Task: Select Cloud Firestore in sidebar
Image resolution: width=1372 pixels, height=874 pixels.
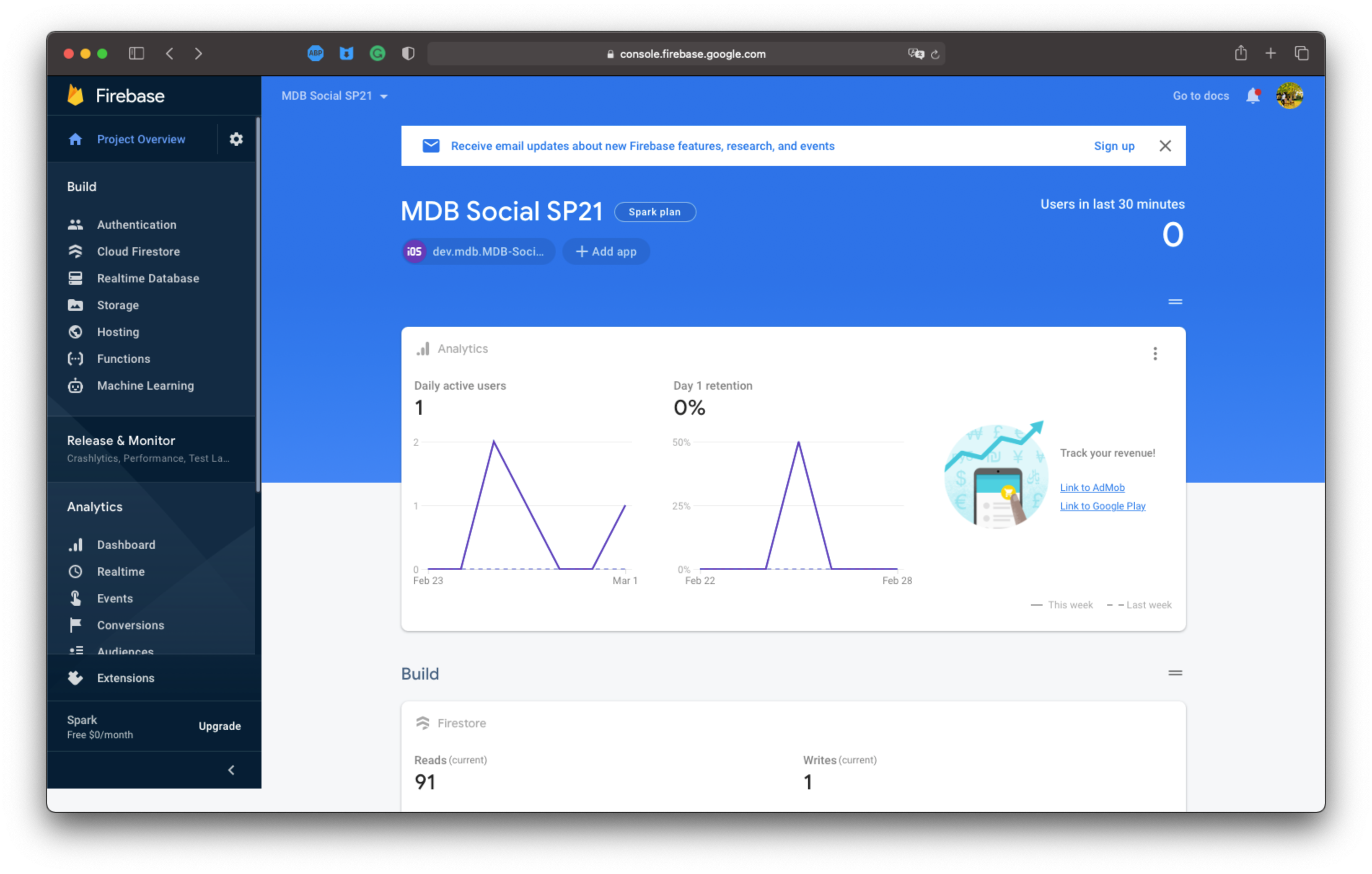Action: click(x=139, y=251)
